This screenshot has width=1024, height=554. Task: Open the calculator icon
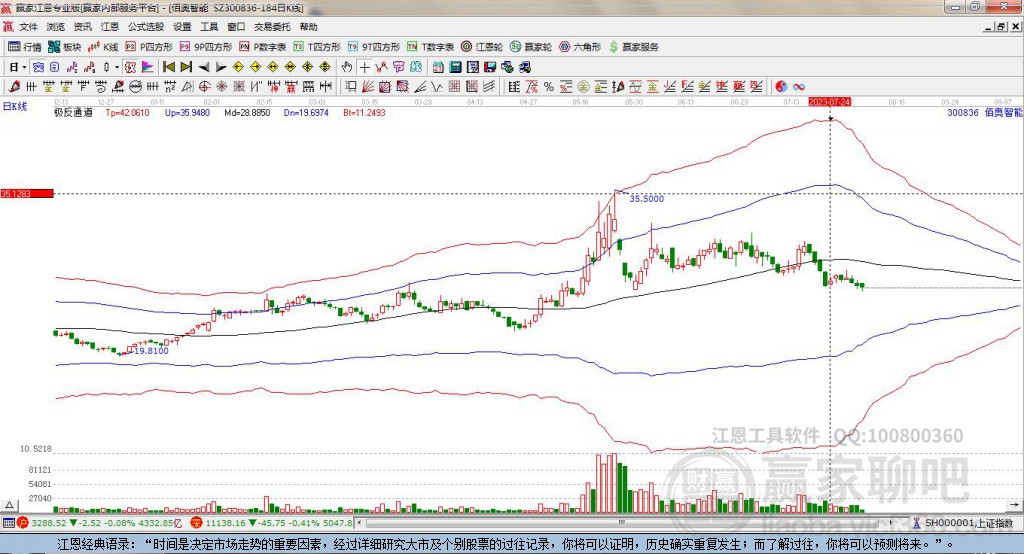point(456,67)
